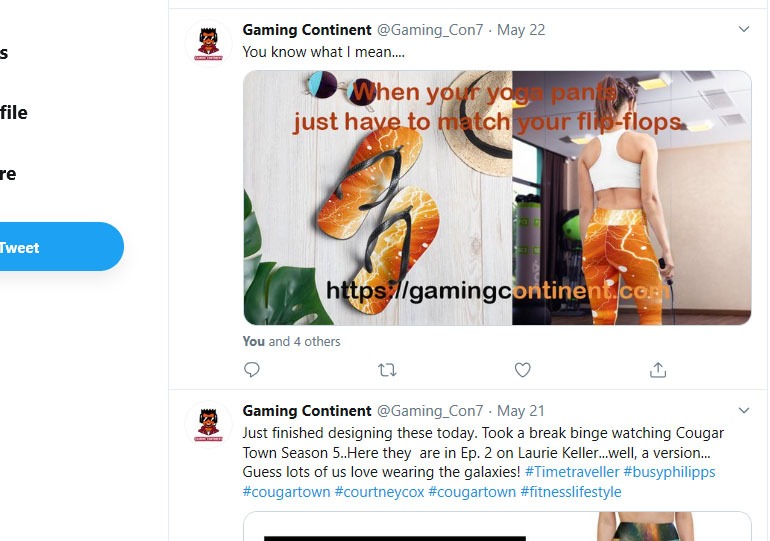Open the #fitnesslifestyle hashtag
Screen dimensions: 770x541
[571, 492]
